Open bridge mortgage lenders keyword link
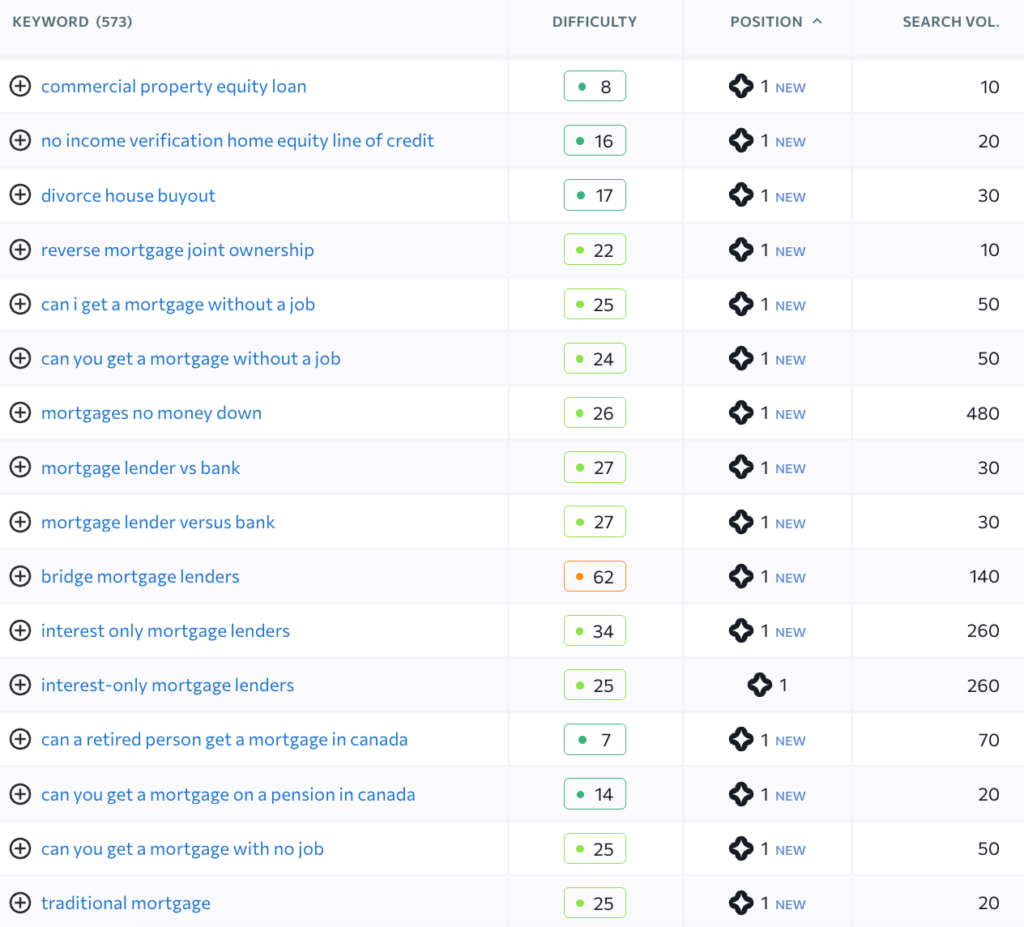 point(140,576)
